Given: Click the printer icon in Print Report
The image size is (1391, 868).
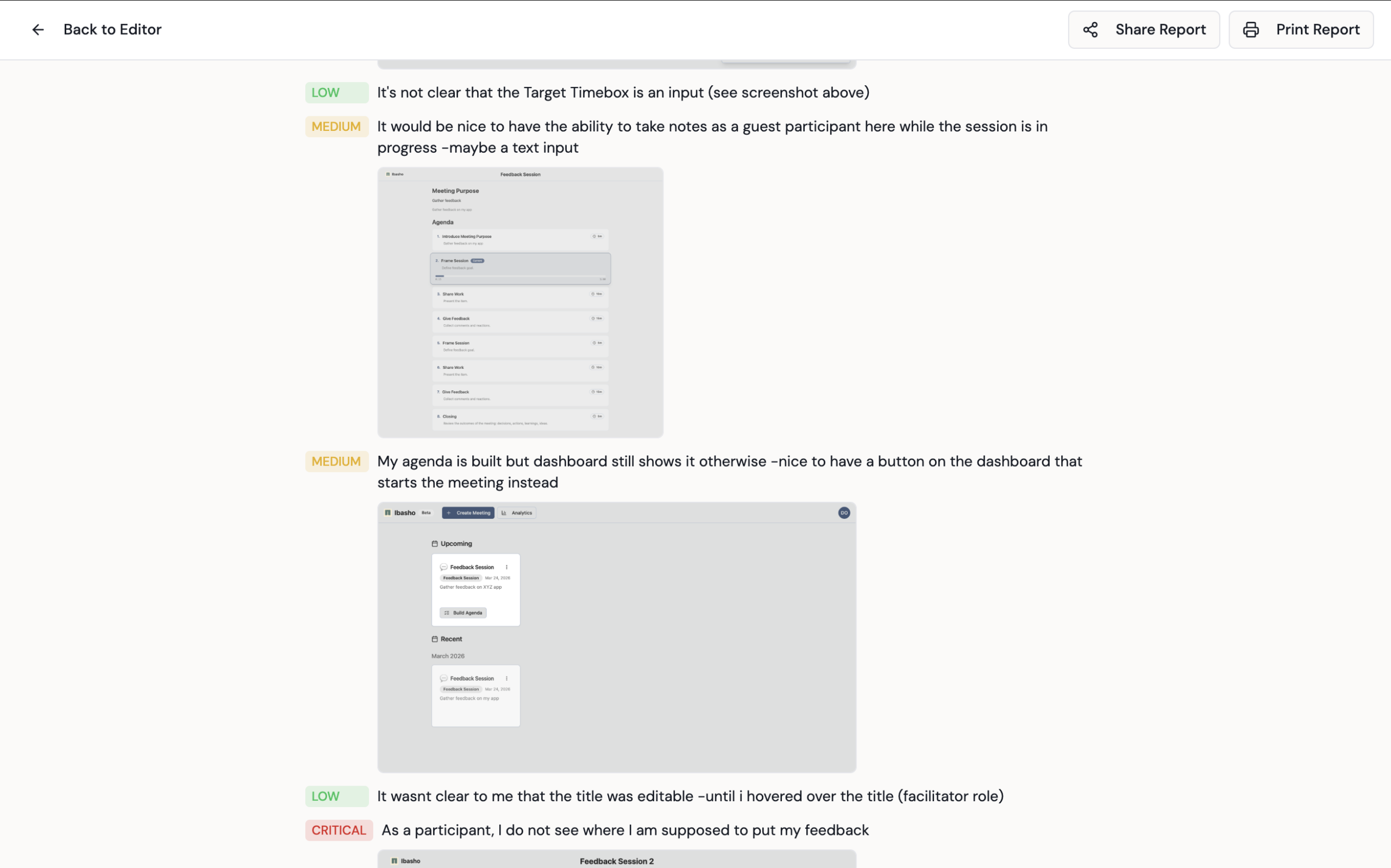Looking at the screenshot, I should (1251, 30).
